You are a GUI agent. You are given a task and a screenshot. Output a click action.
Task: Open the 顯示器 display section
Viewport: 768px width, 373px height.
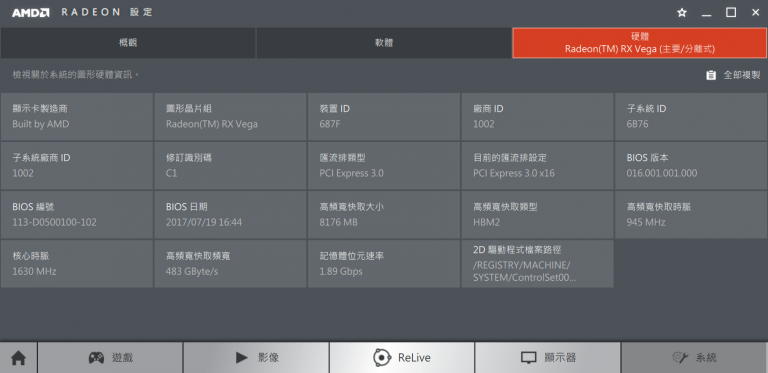coord(548,358)
